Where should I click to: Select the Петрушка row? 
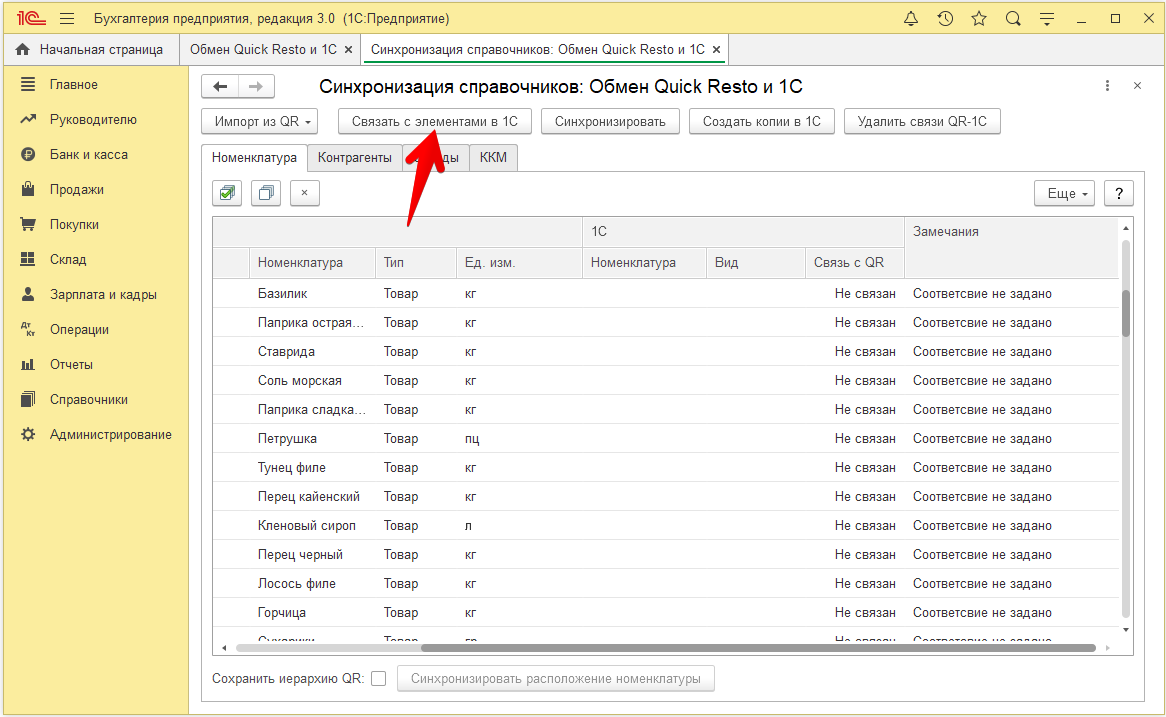click(666, 438)
